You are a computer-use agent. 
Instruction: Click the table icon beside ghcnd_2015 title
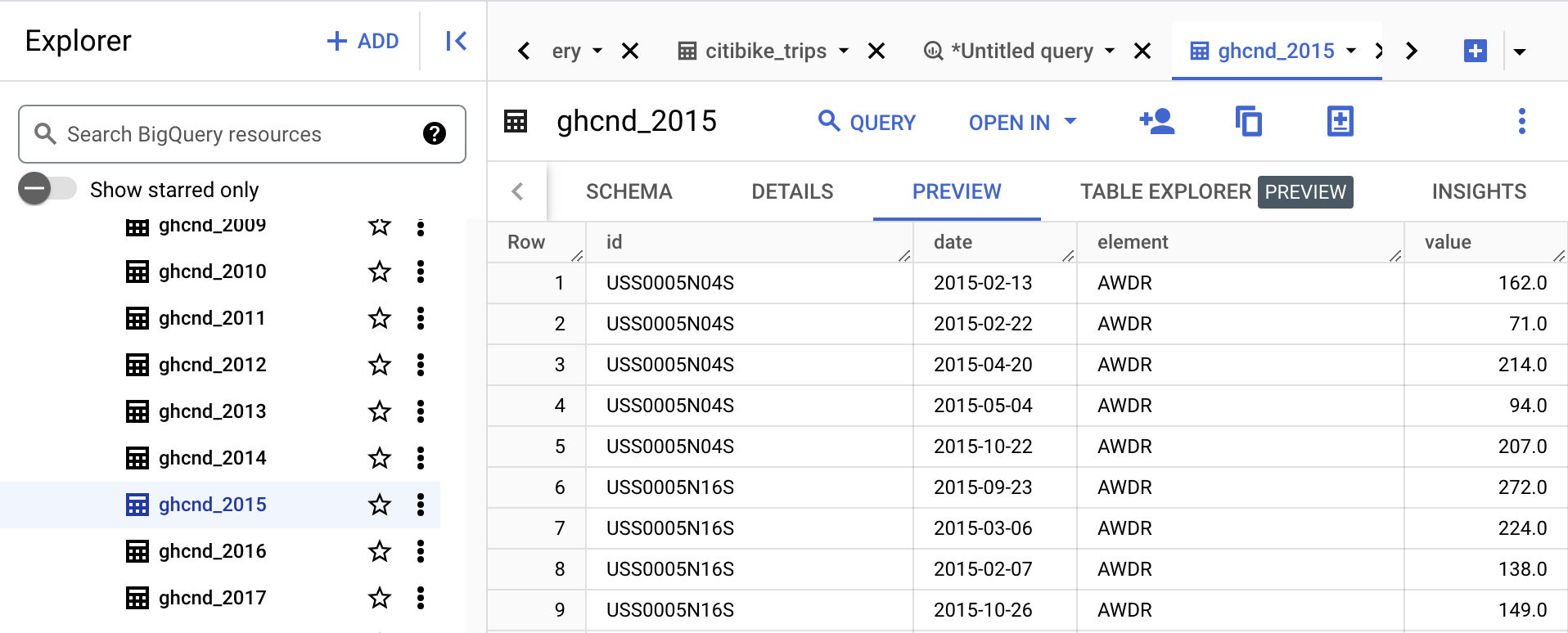click(516, 122)
